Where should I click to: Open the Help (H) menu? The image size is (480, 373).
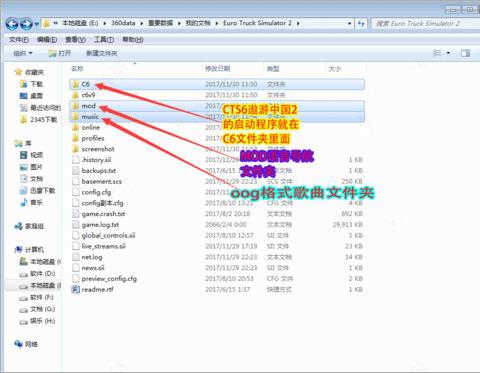coord(133,40)
